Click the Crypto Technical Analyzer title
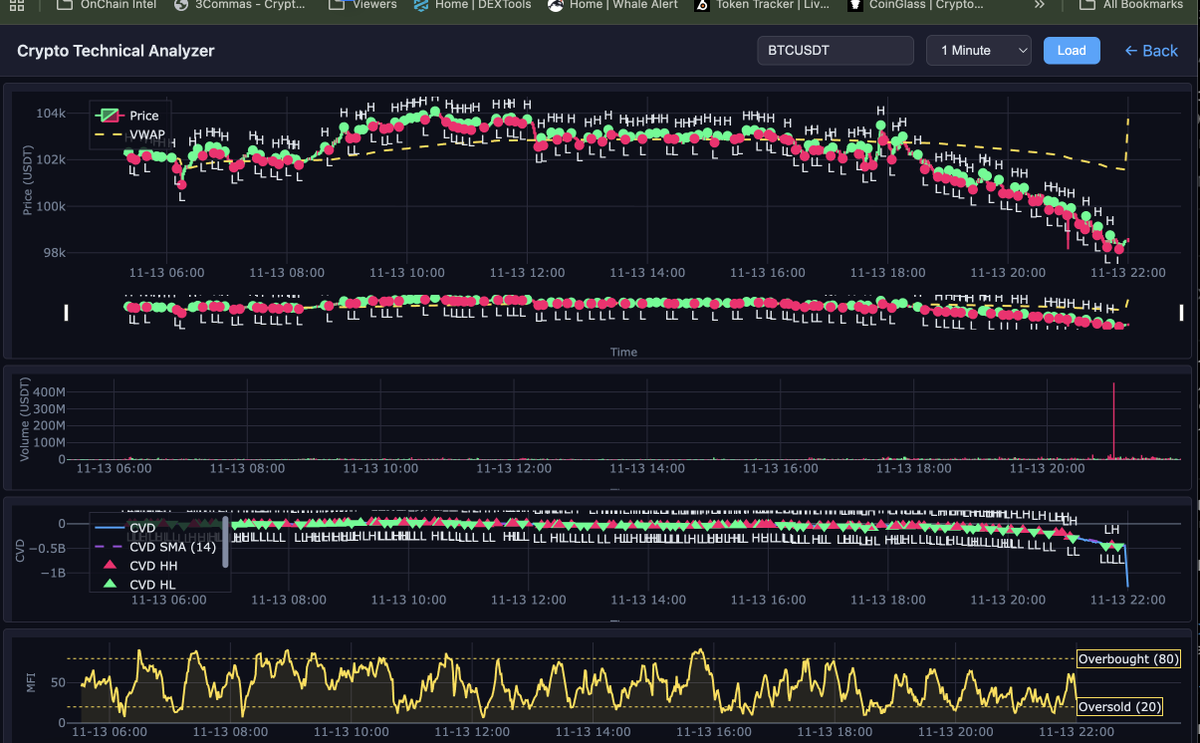Viewport: 1200px width, 743px height. point(116,51)
